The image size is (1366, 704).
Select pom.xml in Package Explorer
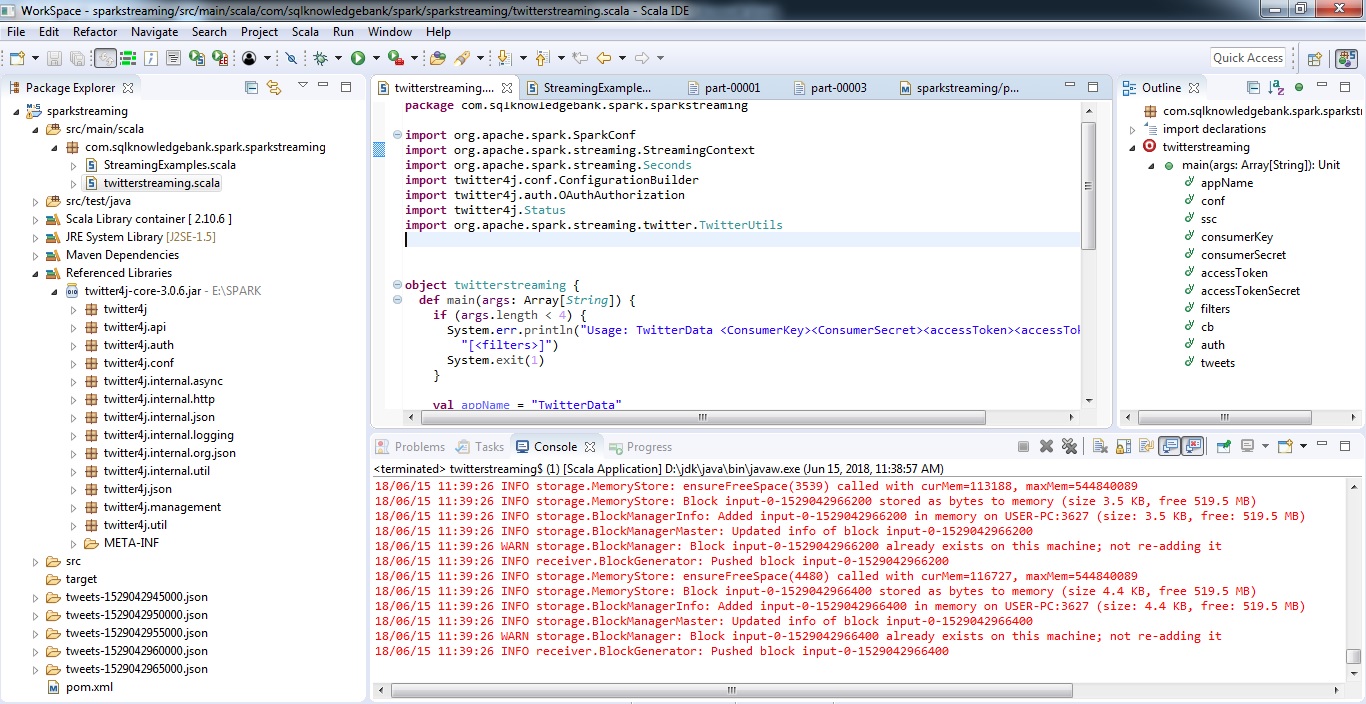click(x=89, y=687)
